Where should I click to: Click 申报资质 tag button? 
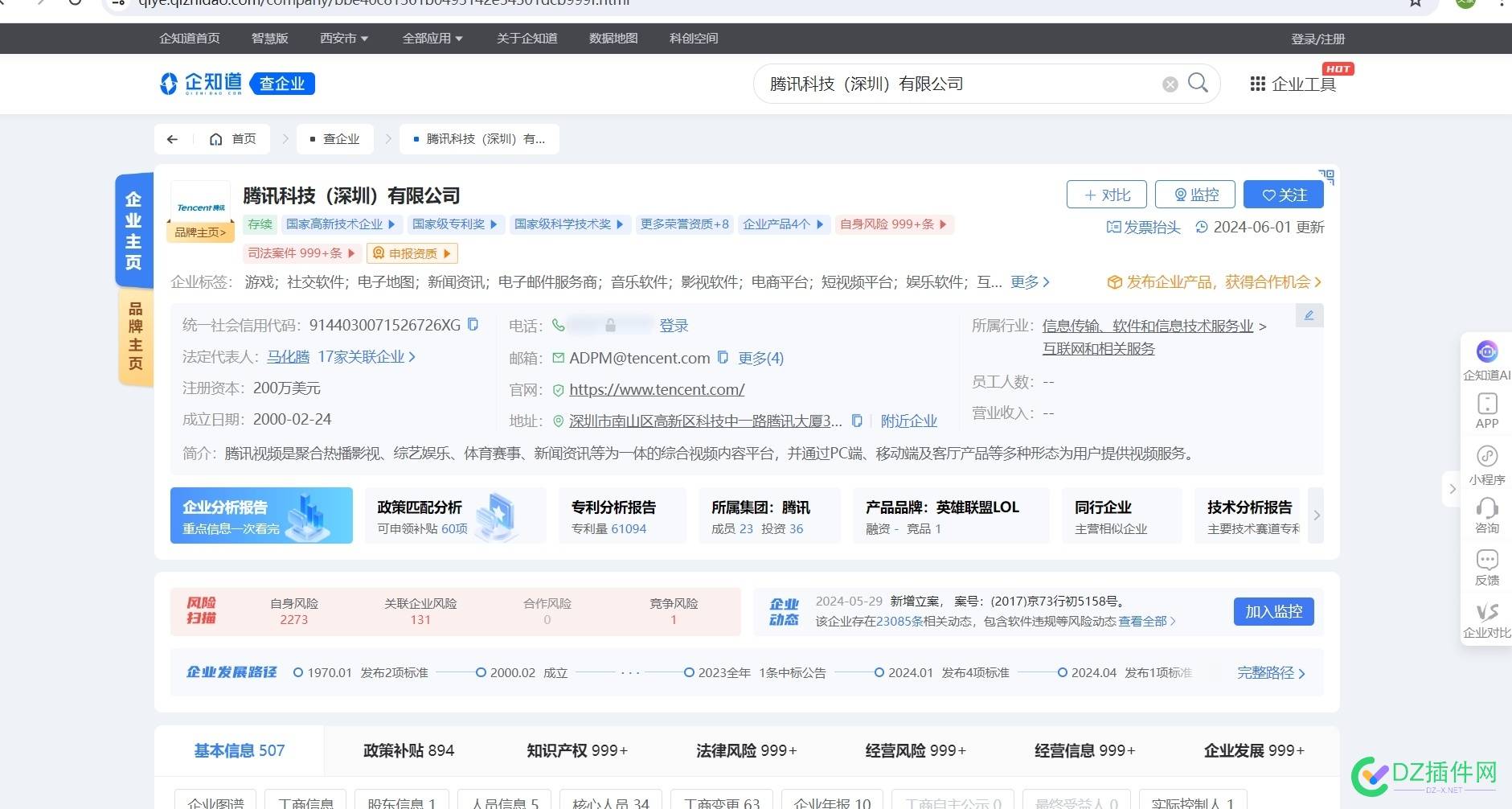pos(412,253)
